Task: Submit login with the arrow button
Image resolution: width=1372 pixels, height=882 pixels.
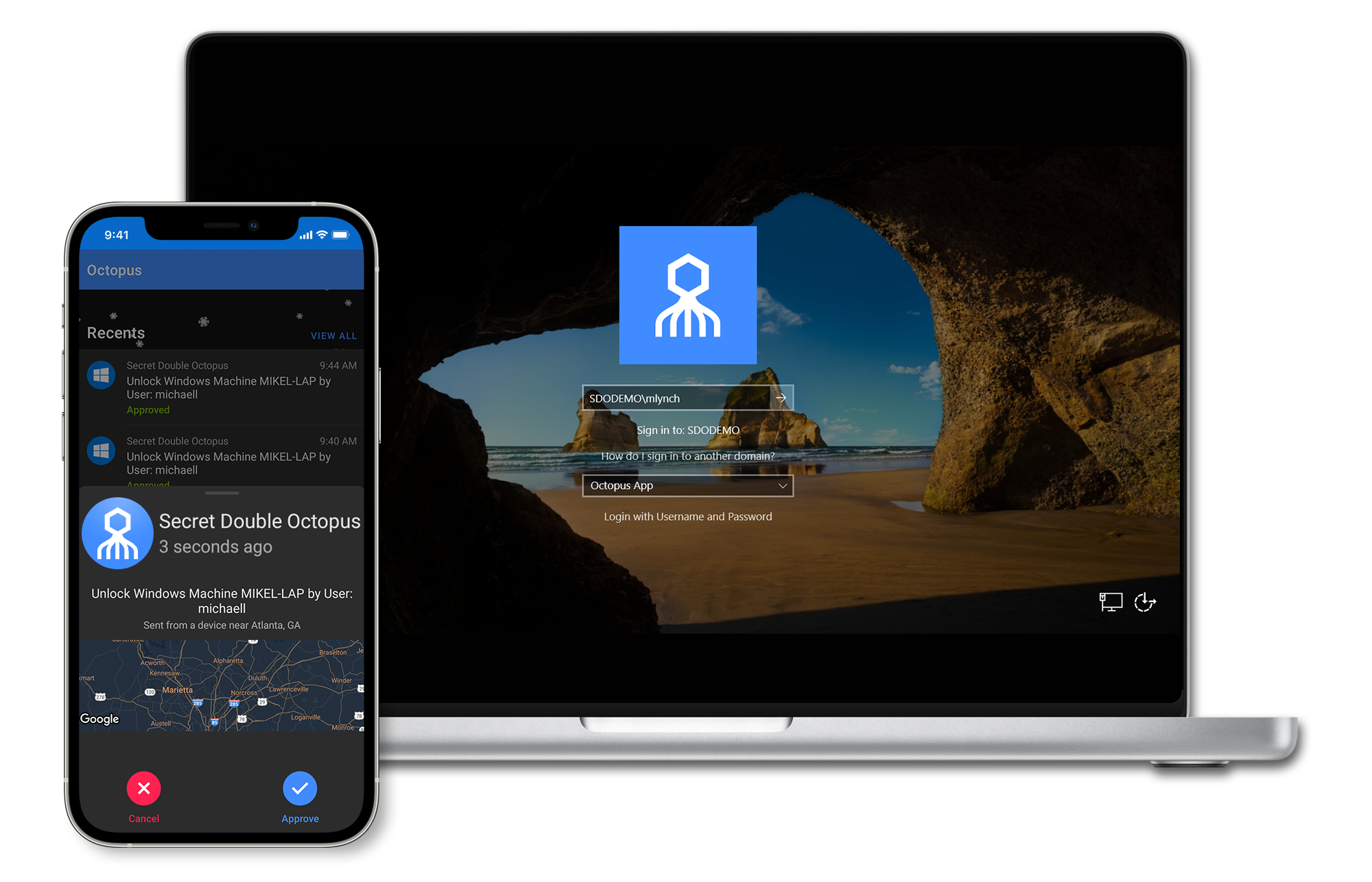Action: 781,398
